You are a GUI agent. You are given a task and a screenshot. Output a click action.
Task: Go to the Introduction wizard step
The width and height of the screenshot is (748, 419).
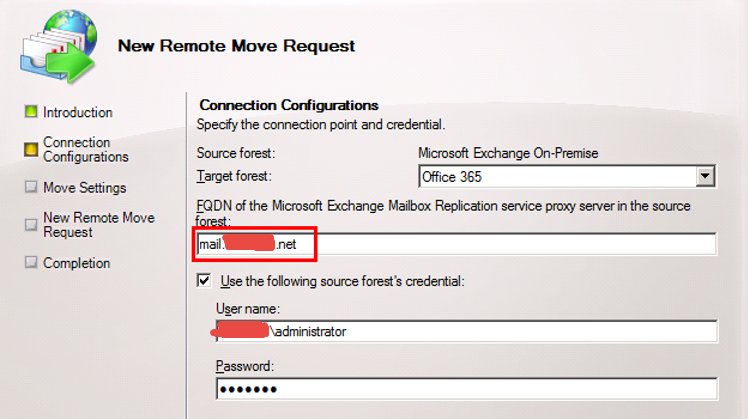click(x=78, y=112)
